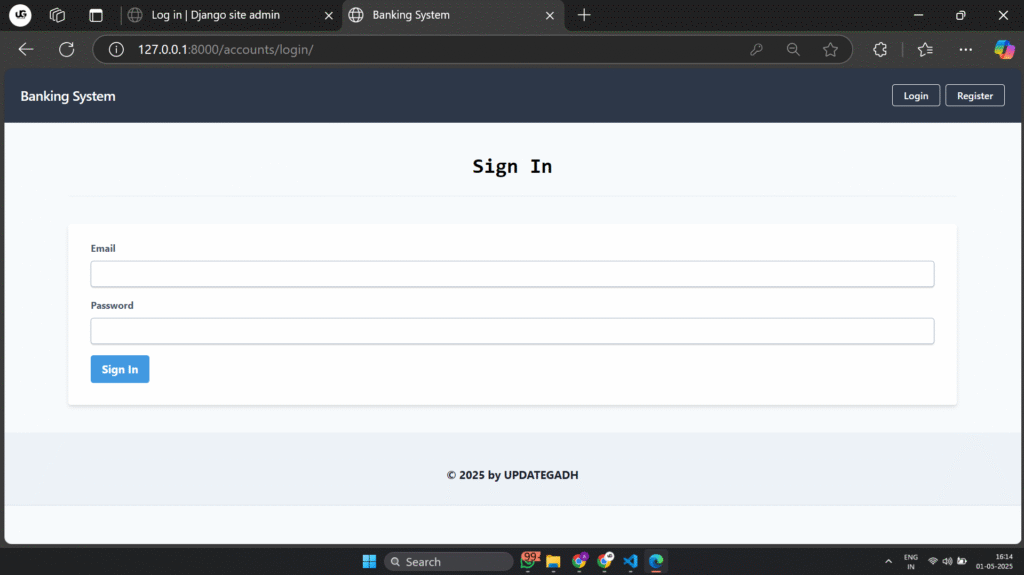Reload the current page

67,50
